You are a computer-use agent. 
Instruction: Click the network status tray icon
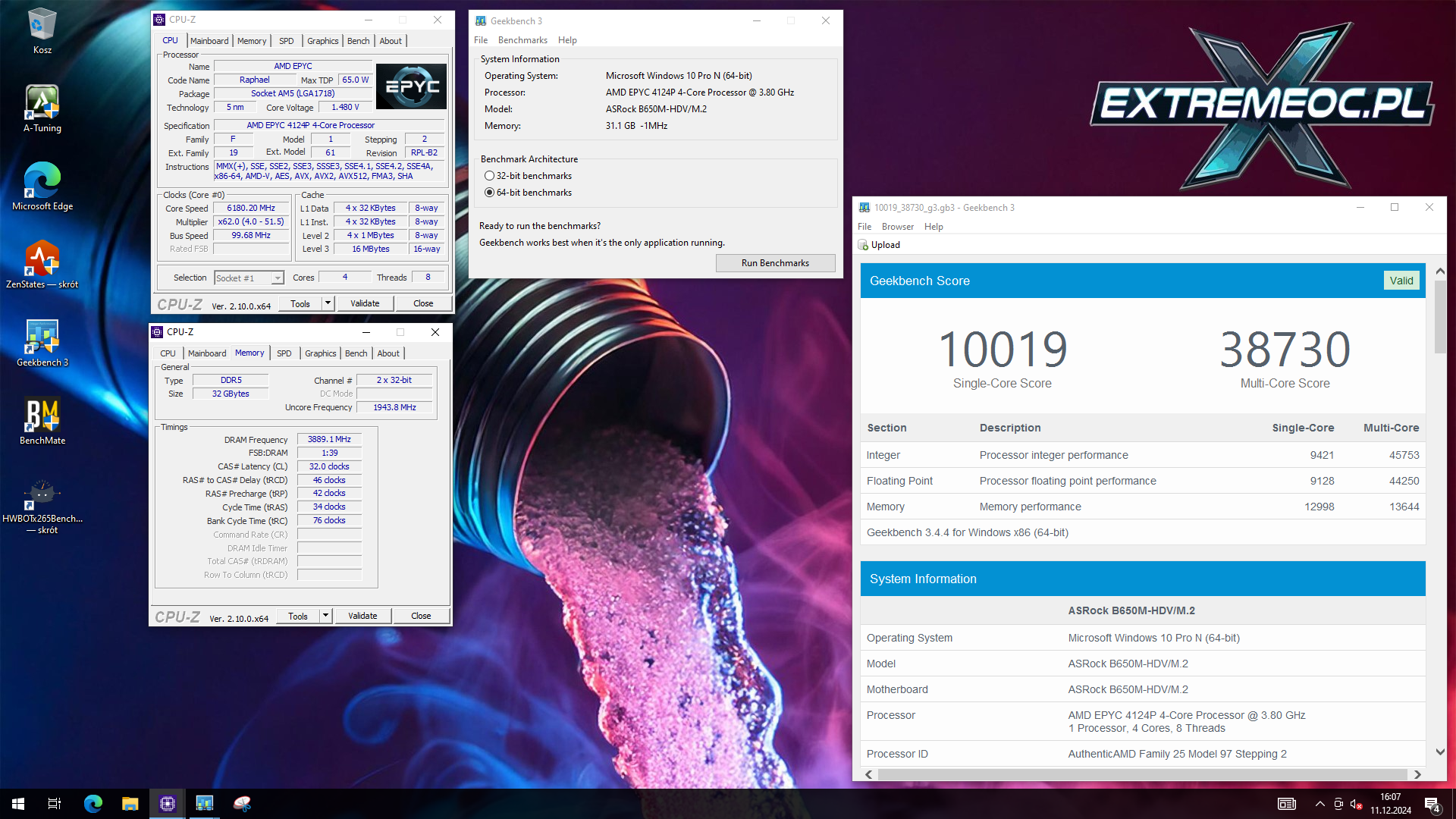(1338, 804)
